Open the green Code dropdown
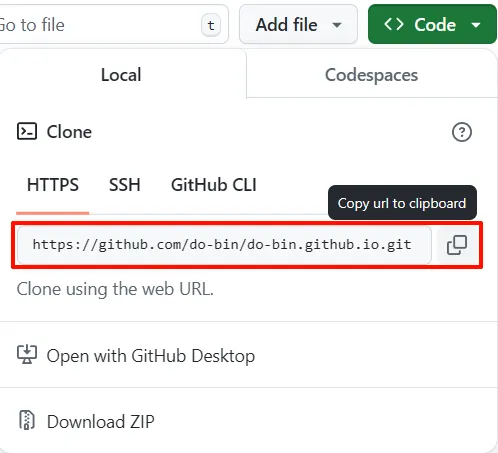This screenshot has width=498, height=453. (432, 24)
